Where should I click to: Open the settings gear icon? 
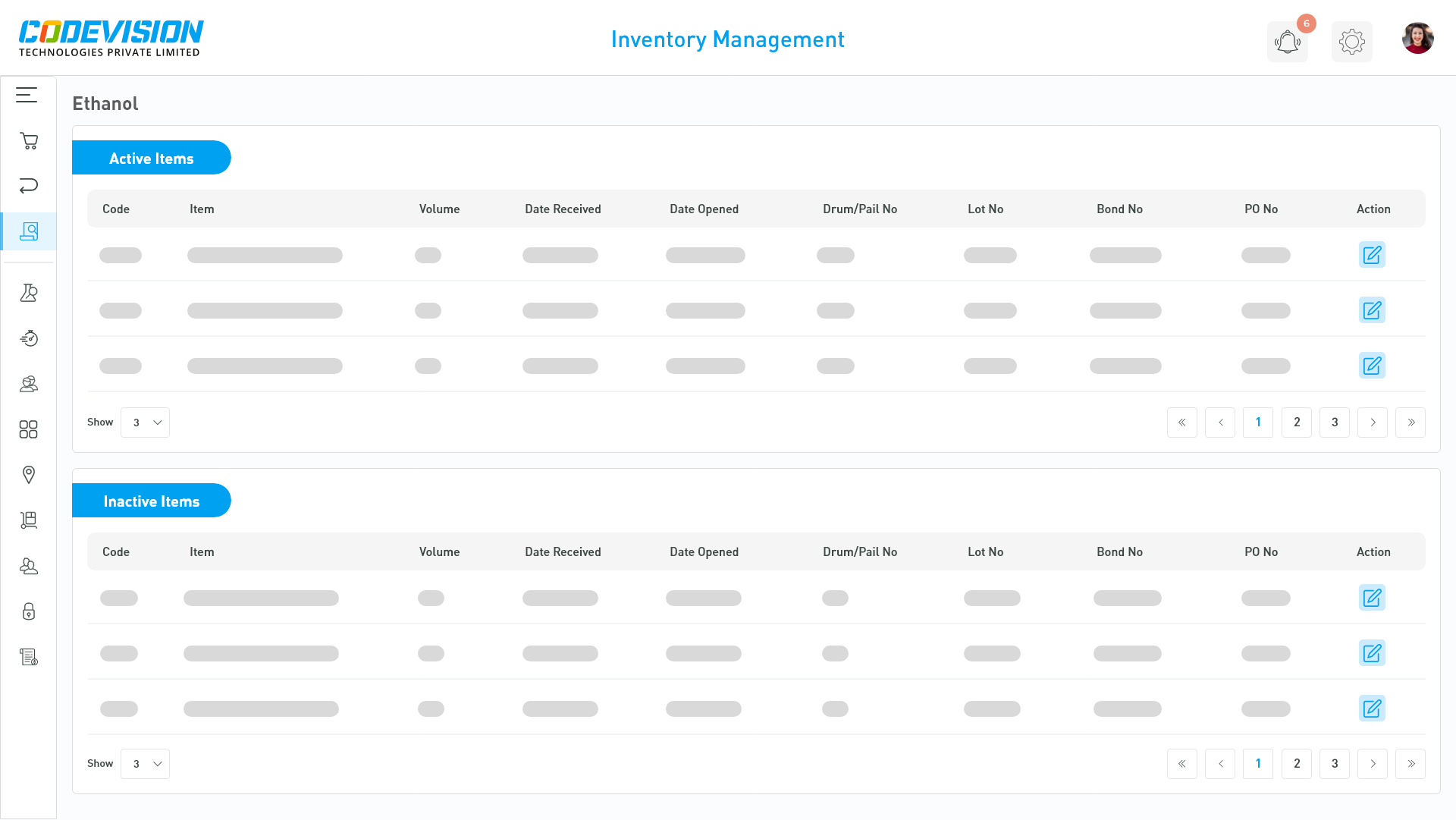[x=1352, y=42]
